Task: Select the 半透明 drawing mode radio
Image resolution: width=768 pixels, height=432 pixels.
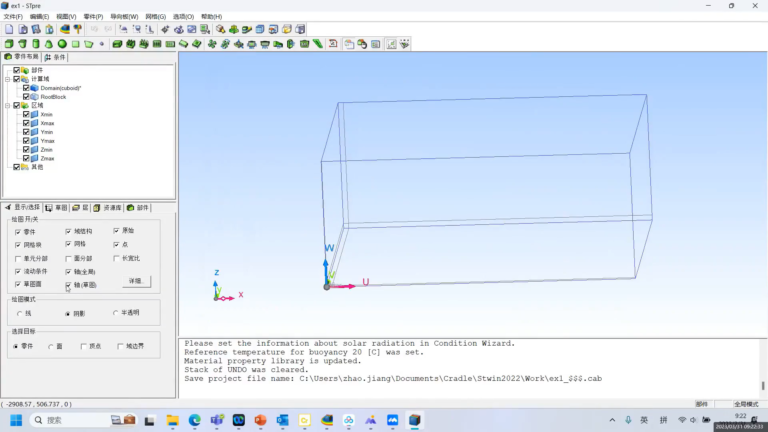Action: [116, 312]
